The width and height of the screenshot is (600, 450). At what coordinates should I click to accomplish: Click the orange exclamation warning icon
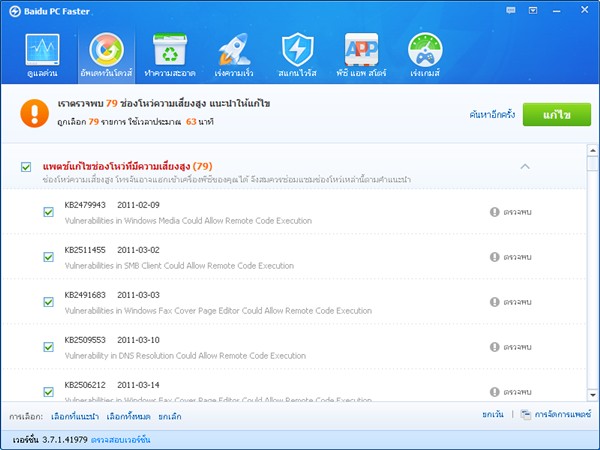pyautogui.click(x=34, y=113)
